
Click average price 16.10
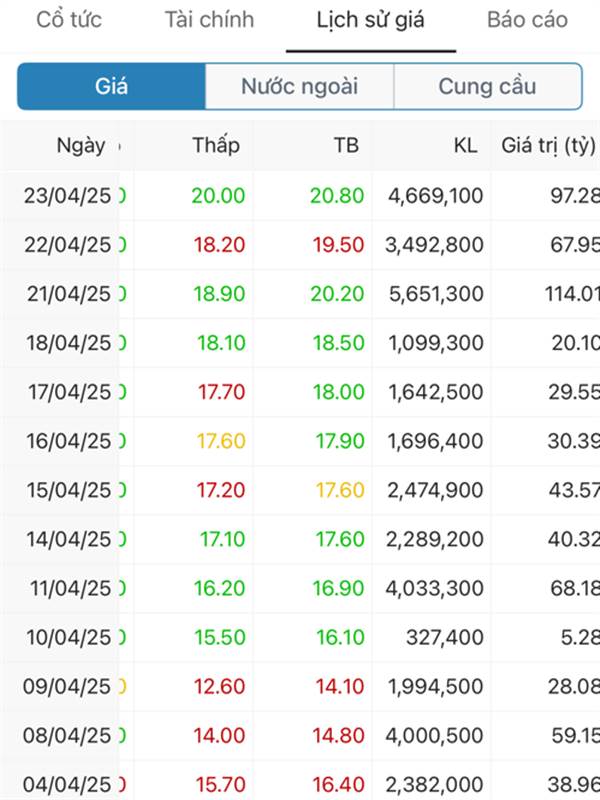click(340, 637)
